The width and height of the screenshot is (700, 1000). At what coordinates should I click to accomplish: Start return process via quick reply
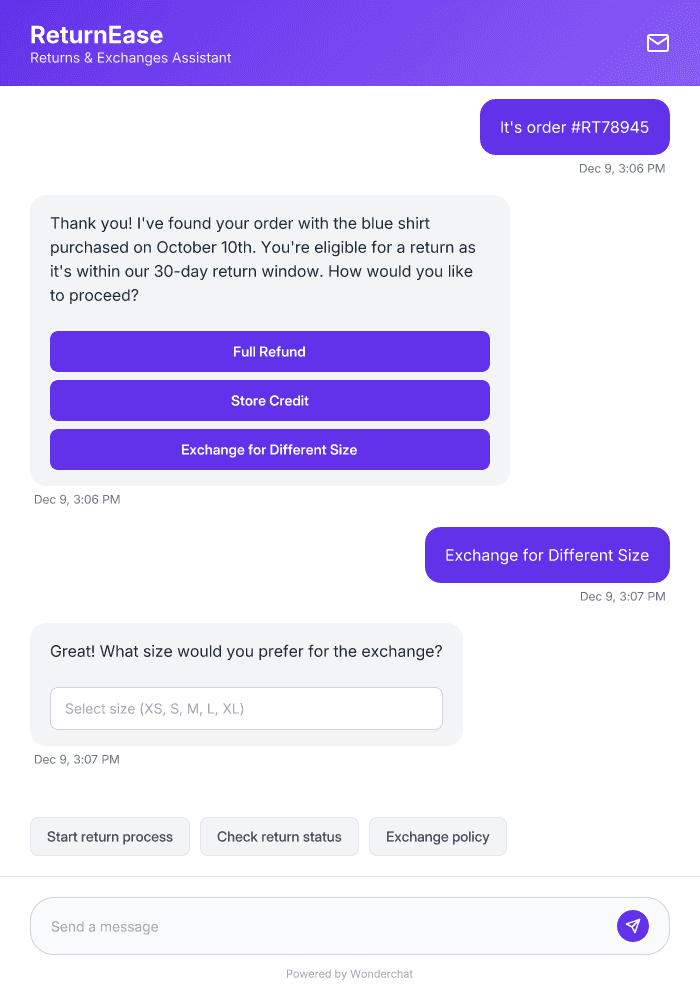pyautogui.click(x=110, y=836)
